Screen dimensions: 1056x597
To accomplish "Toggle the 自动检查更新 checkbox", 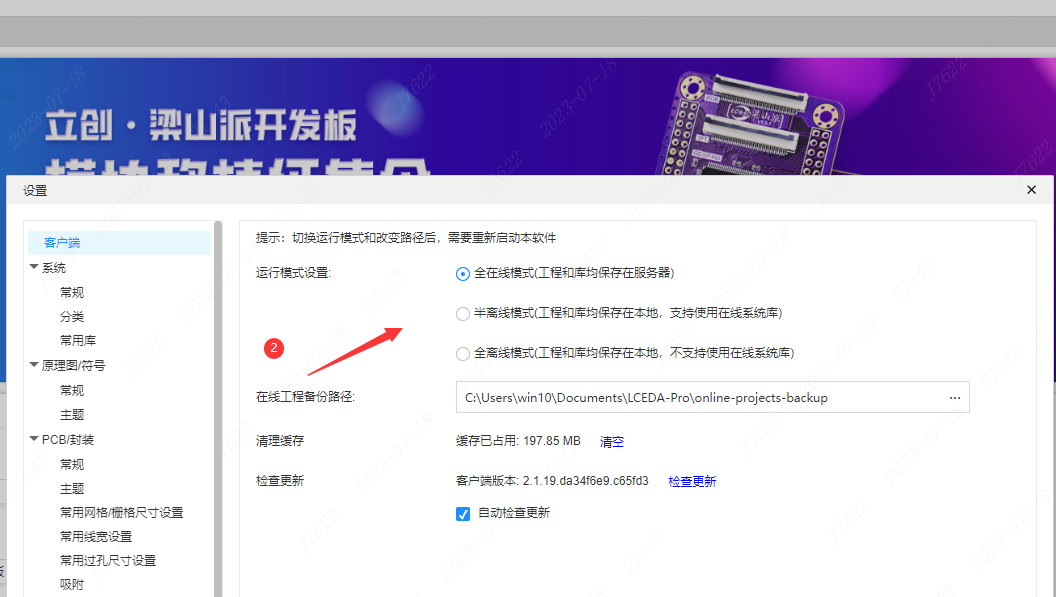I will coord(463,514).
